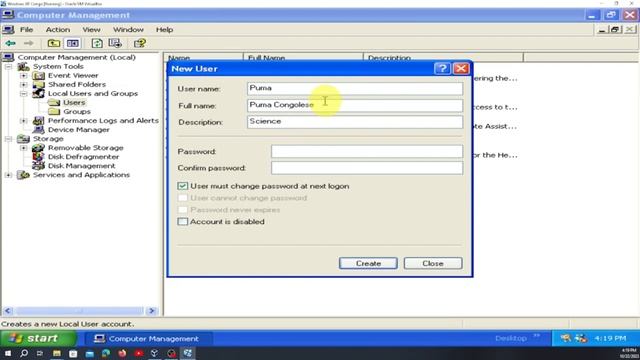This screenshot has width=640, height=360.
Task: Toggle the Show/Hide Console Tree toolbar icon
Action: point(73,43)
